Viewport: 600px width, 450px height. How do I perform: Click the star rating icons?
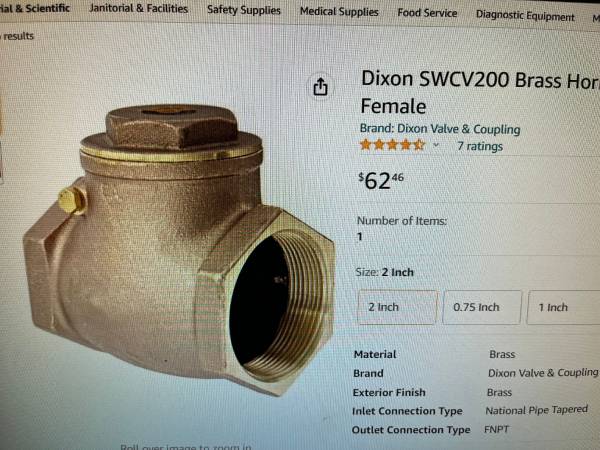[x=393, y=145]
